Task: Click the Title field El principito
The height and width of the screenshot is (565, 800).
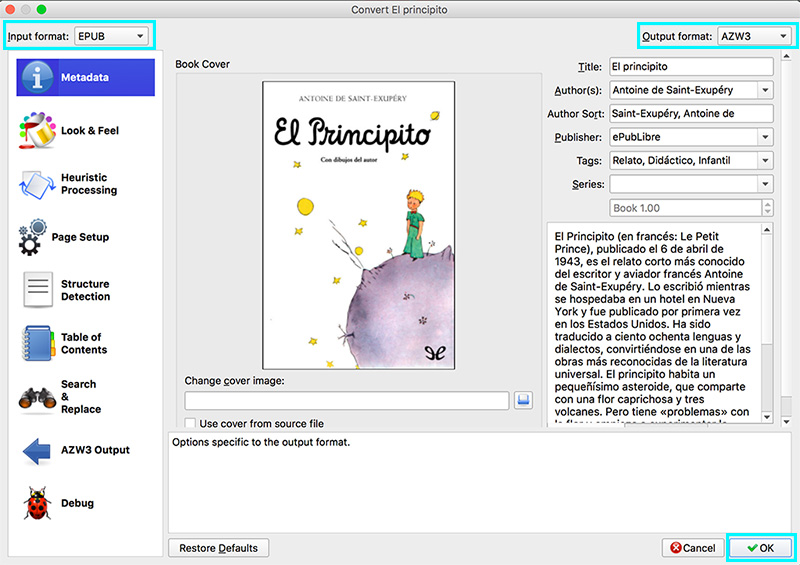Action: [x=691, y=67]
